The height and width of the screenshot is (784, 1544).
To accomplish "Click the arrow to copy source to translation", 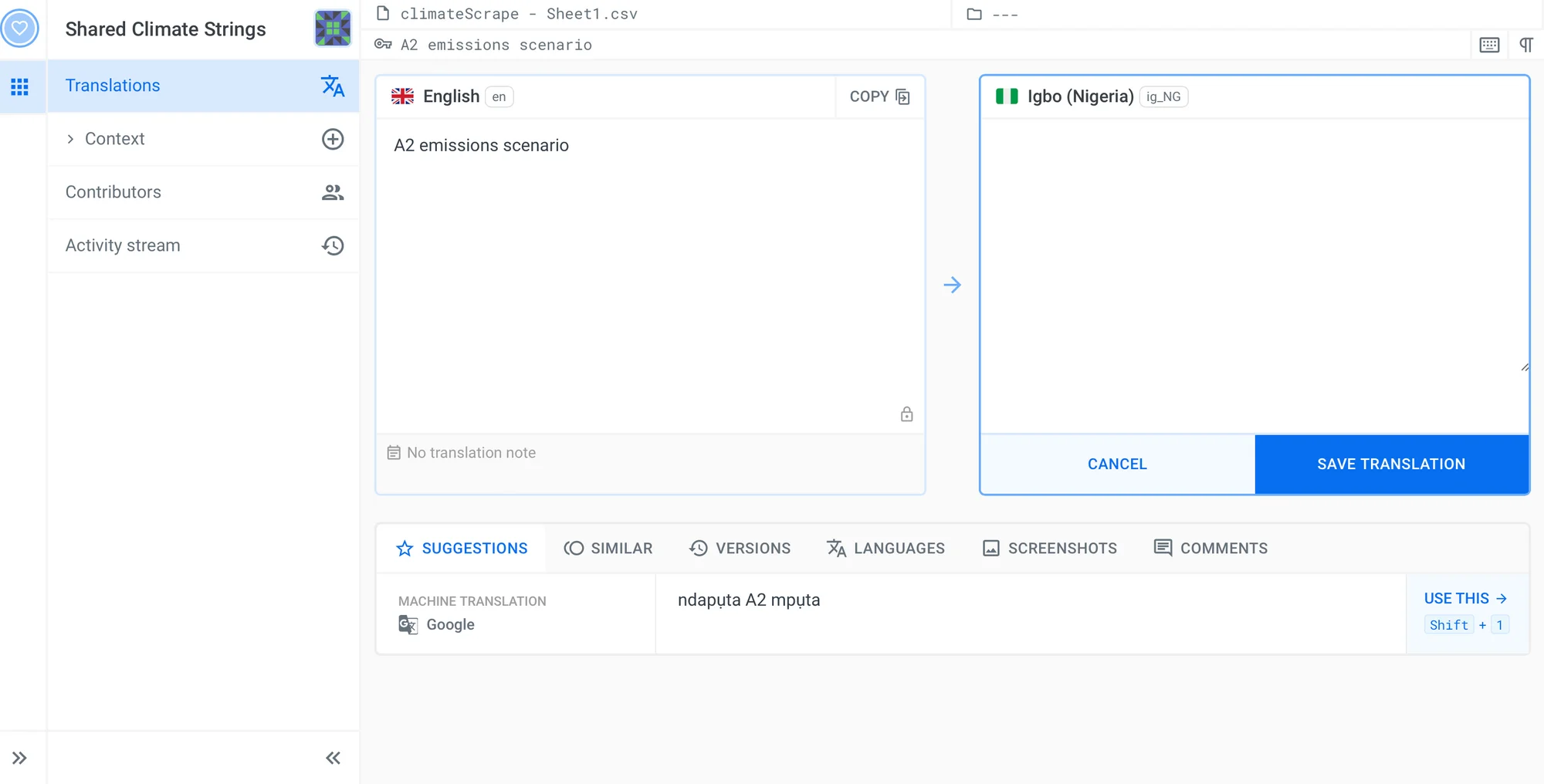I will (x=952, y=285).
